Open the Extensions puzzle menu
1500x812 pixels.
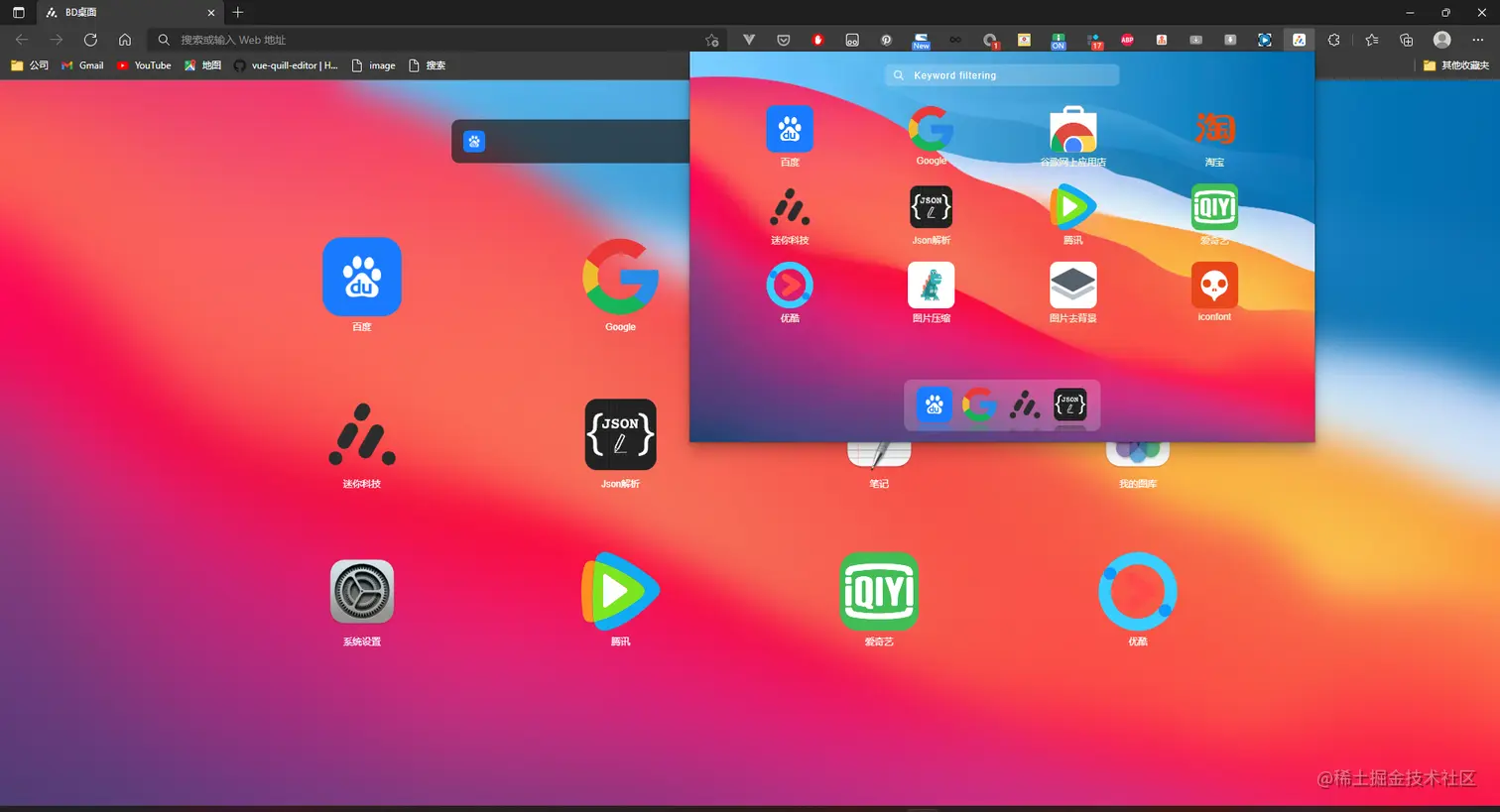tap(1334, 40)
